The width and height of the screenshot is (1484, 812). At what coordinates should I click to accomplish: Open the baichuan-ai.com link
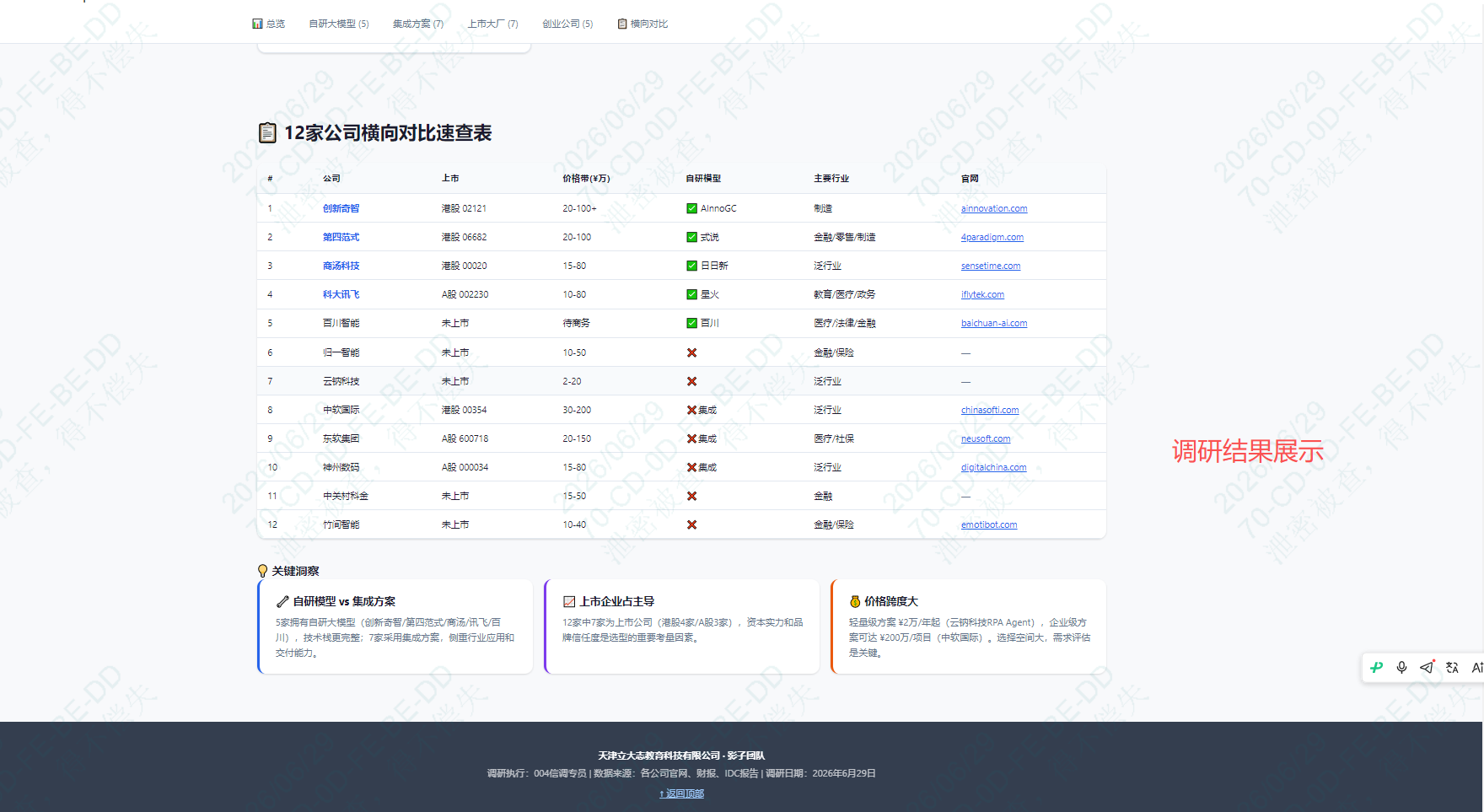click(994, 323)
